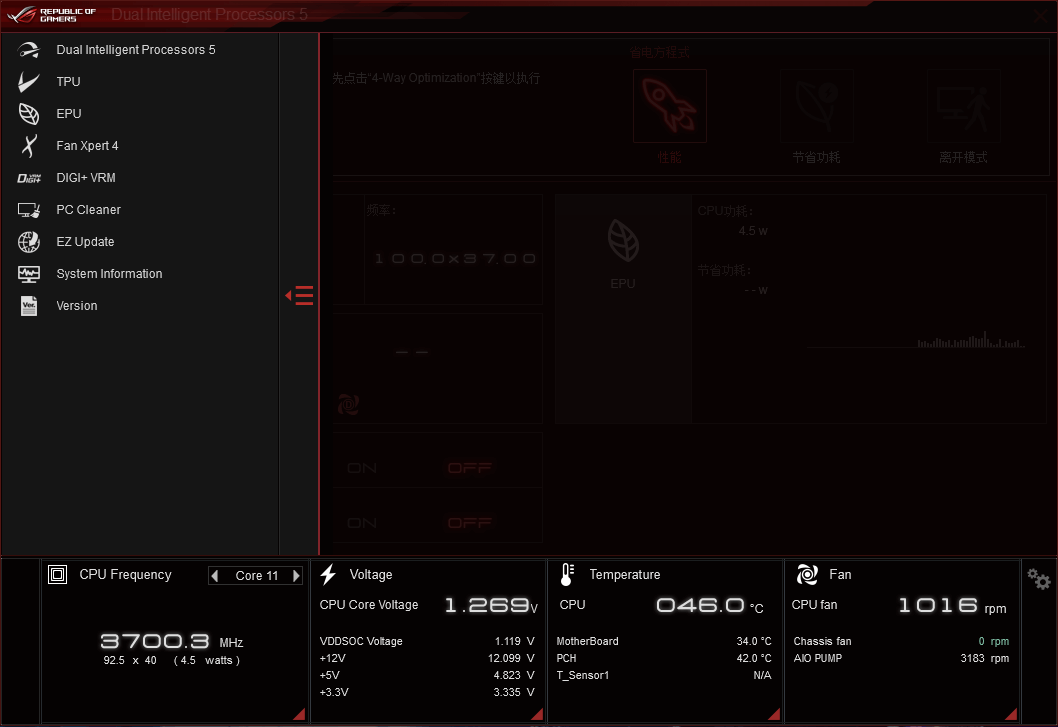This screenshot has height=727, width=1058.
Task: Select the performance mode rocket button
Action: pyautogui.click(x=669, y=106)
